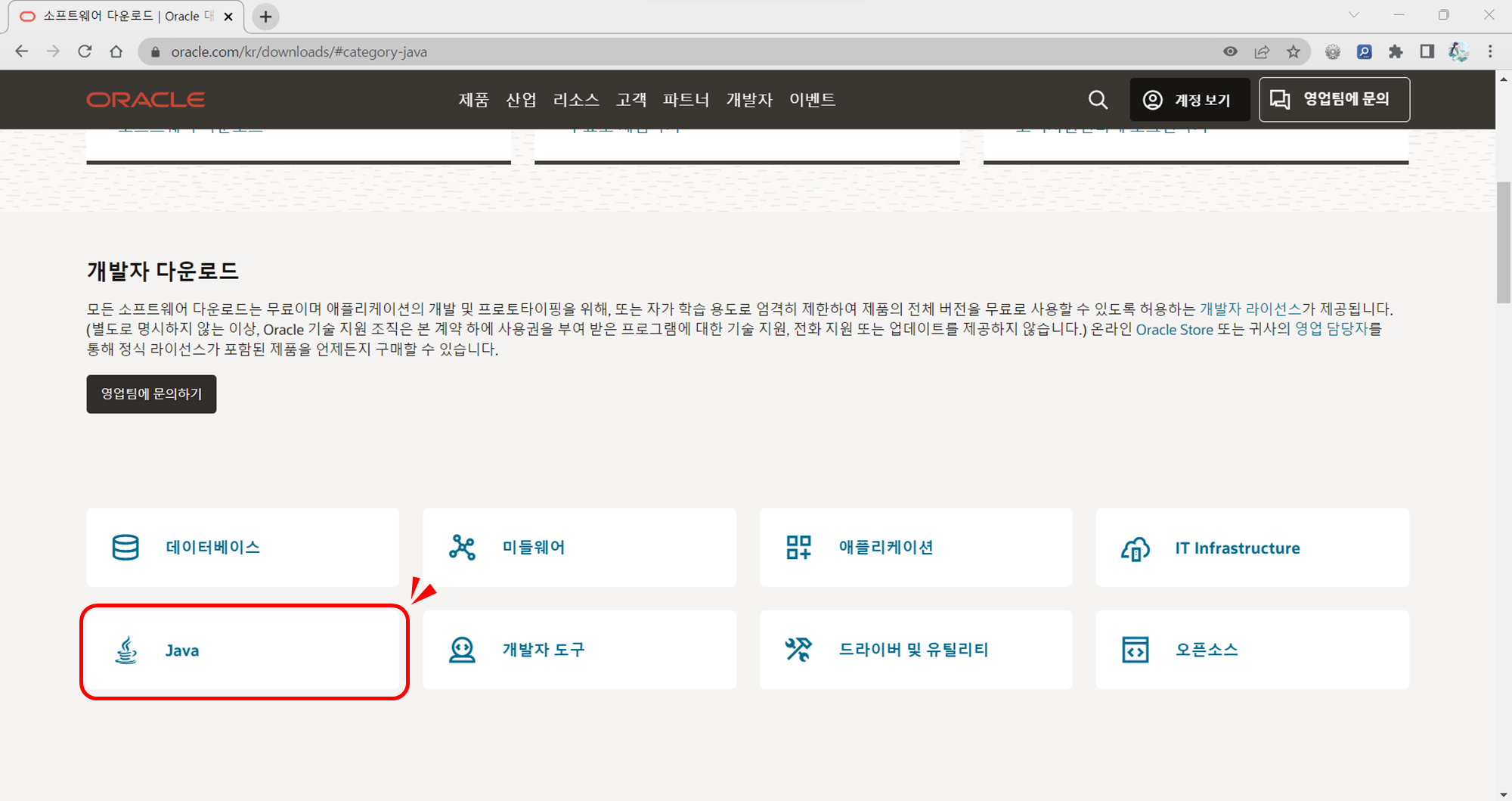The width and height of the screenshot is (1512, 801).
Task: Bookmark this page with the star
Action: [1294, 51]
